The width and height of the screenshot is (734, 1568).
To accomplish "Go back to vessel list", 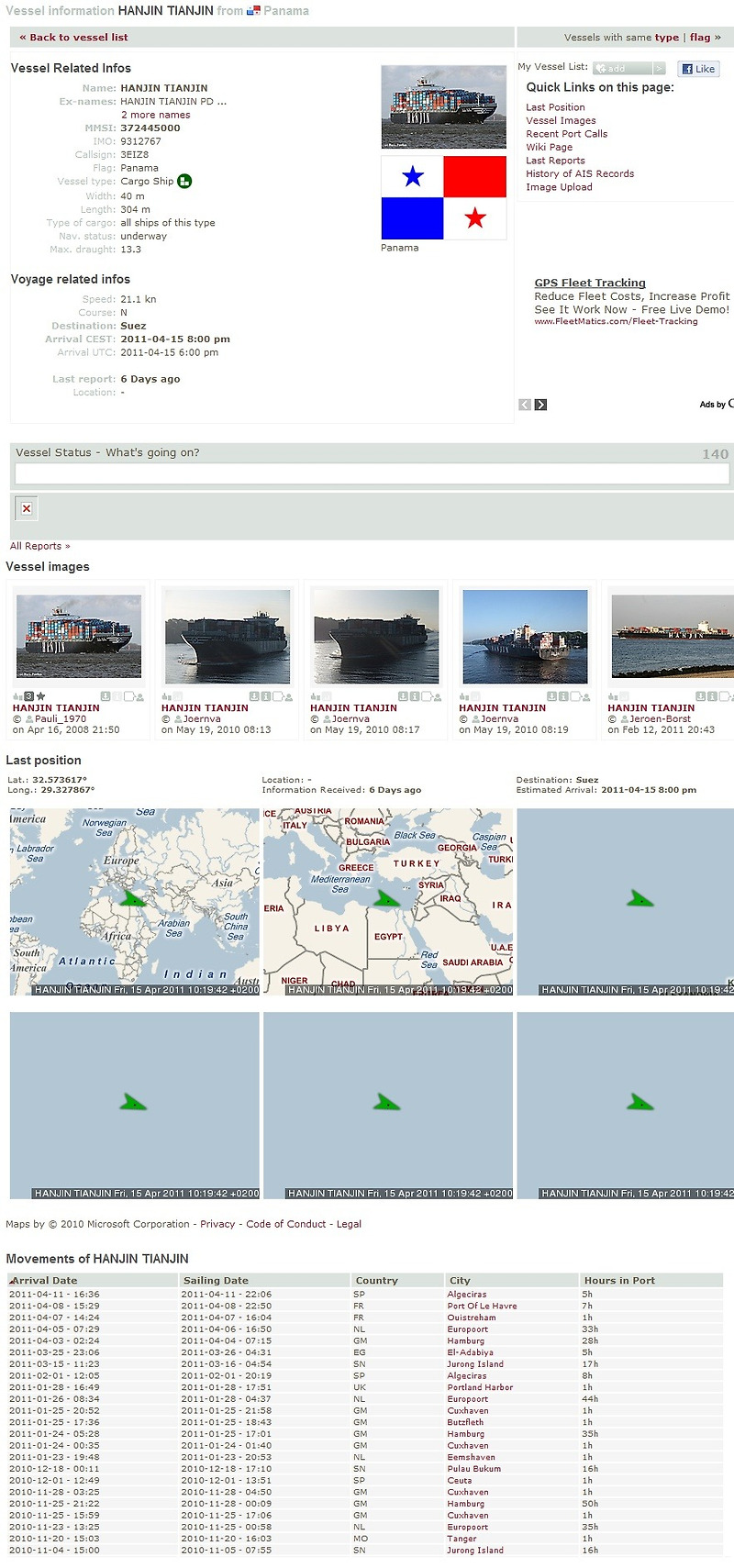I will [73, 38].
